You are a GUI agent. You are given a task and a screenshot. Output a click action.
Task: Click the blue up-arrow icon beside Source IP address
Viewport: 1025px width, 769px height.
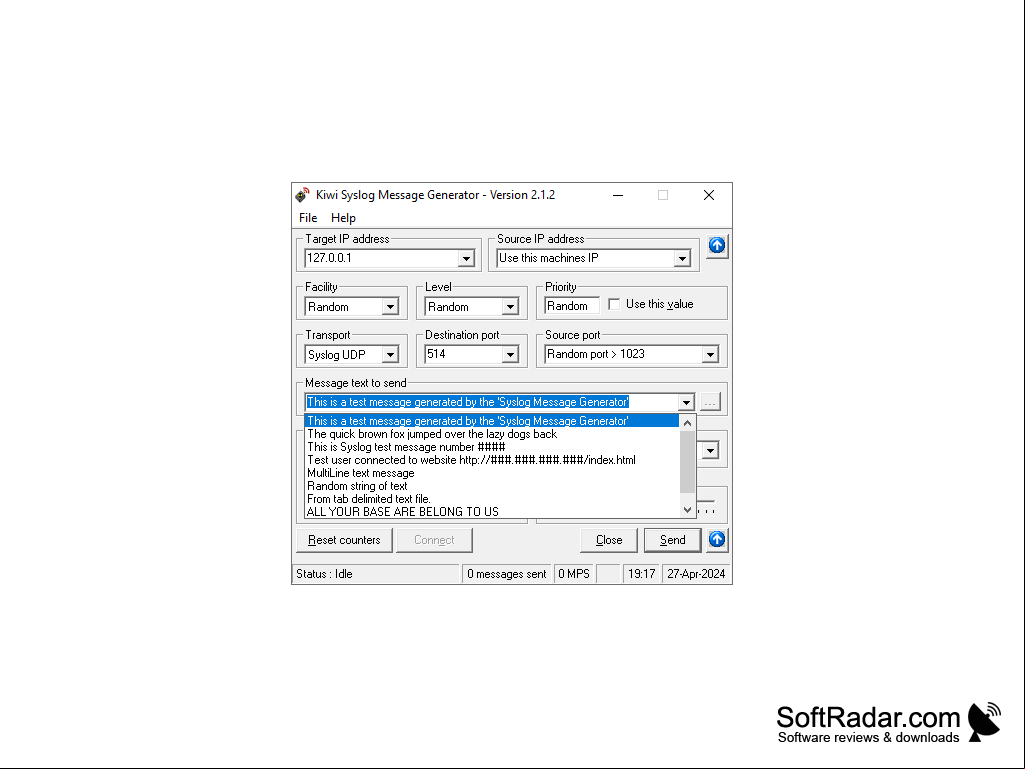tap(716, 246)
